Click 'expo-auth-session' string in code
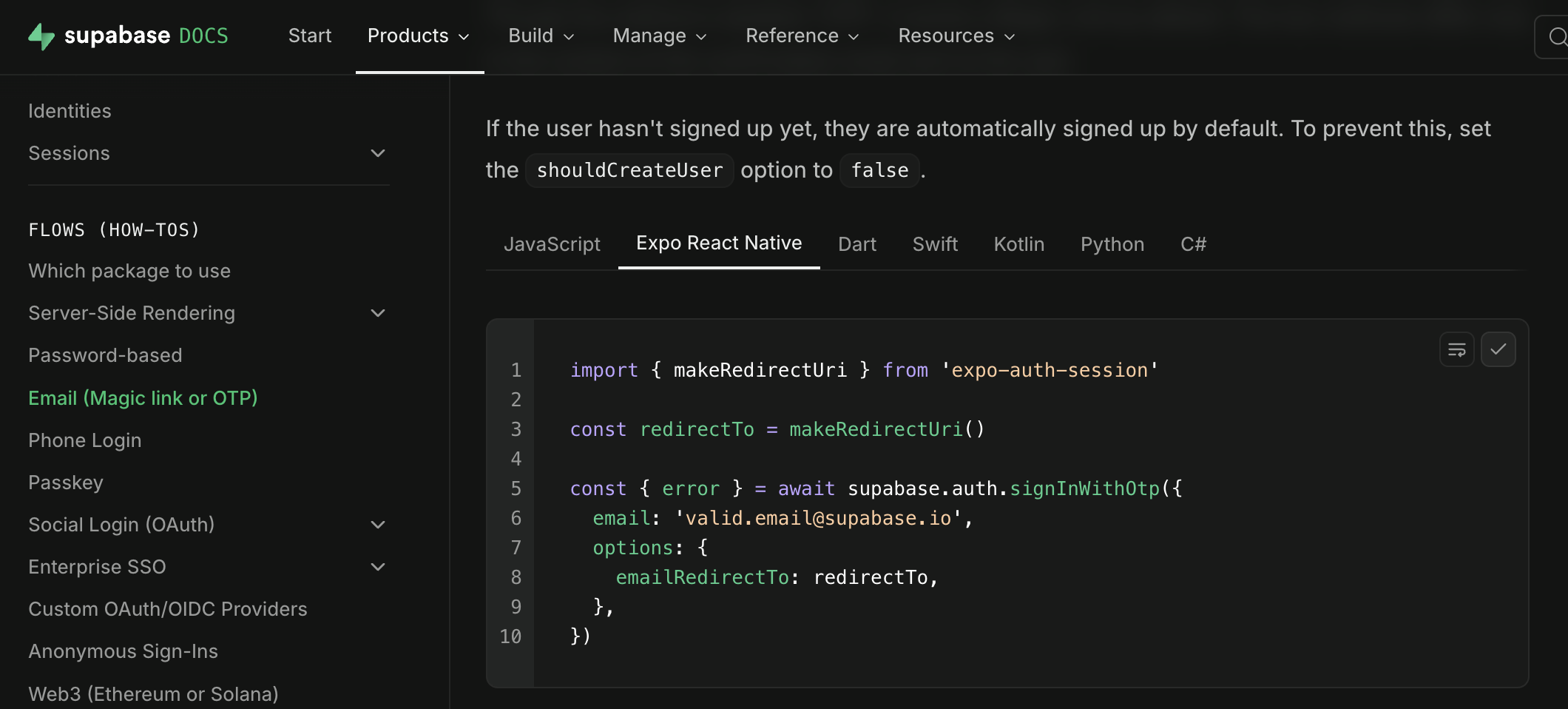 tap(1050, 370)
